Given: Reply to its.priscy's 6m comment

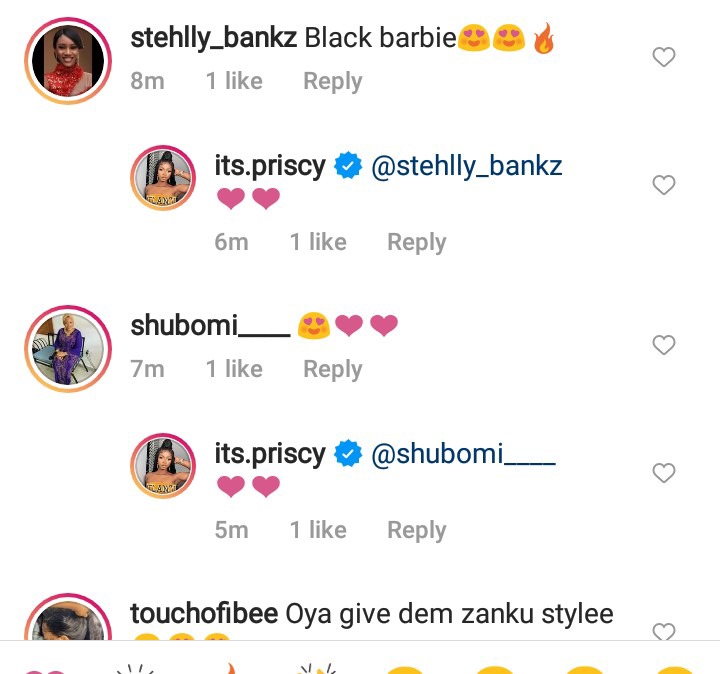Looking at the screenshot, I should [x=417, y=242].
